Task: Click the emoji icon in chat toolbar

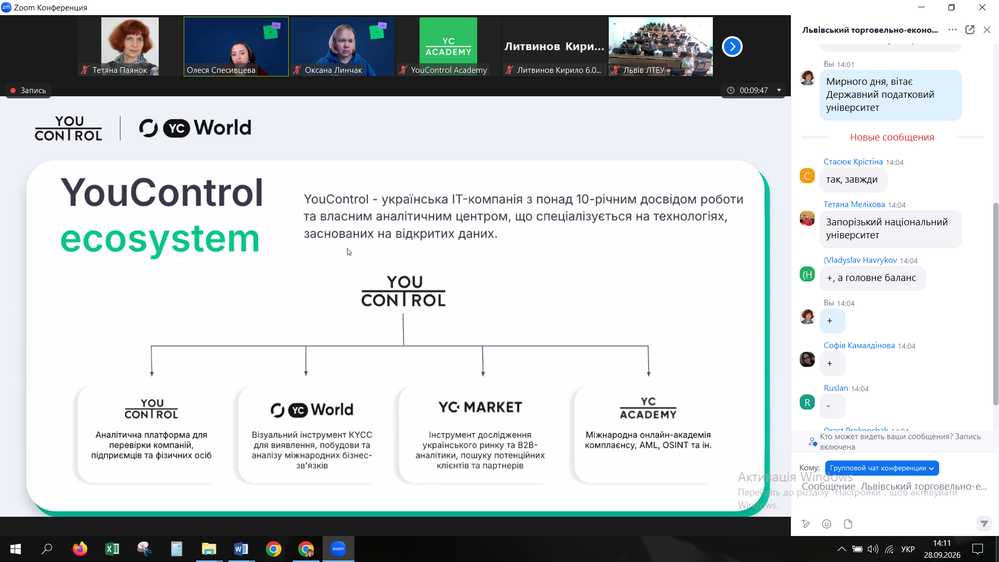Action: (x=826, y=524)
